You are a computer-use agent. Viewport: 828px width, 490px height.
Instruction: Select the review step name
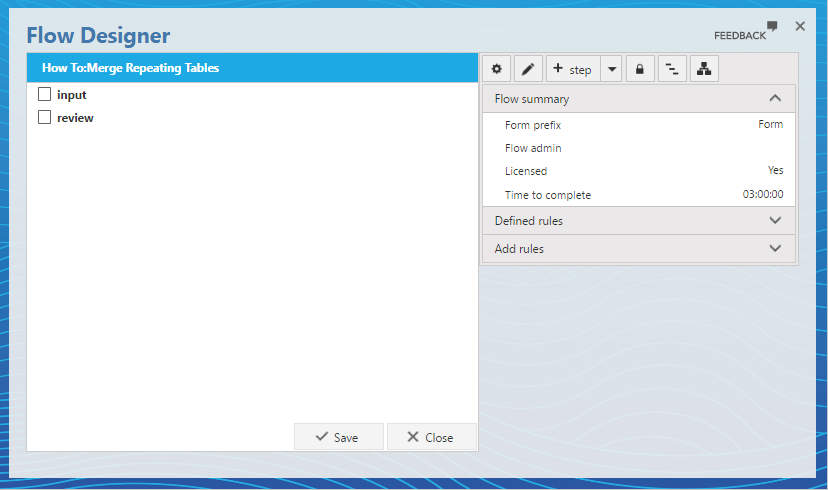pyautogui.click(x=75, y=118)
